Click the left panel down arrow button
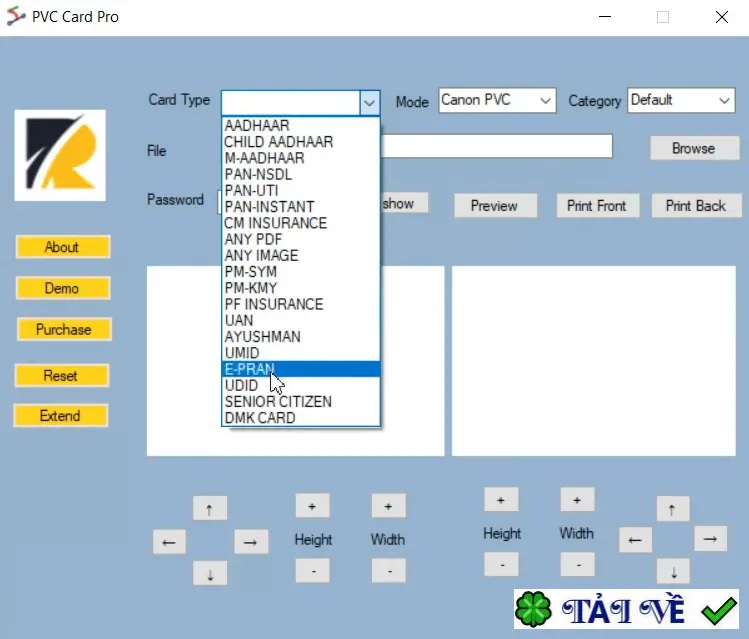The image size is (749, 639). tap(210, 574)
